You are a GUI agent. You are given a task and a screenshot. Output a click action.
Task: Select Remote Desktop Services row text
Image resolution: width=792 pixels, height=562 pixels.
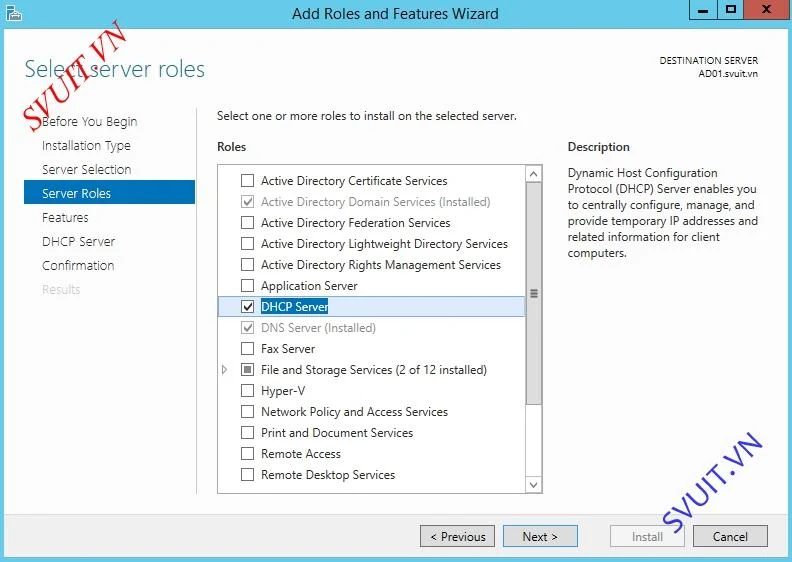pyautogui.click(x=328, y=475)
